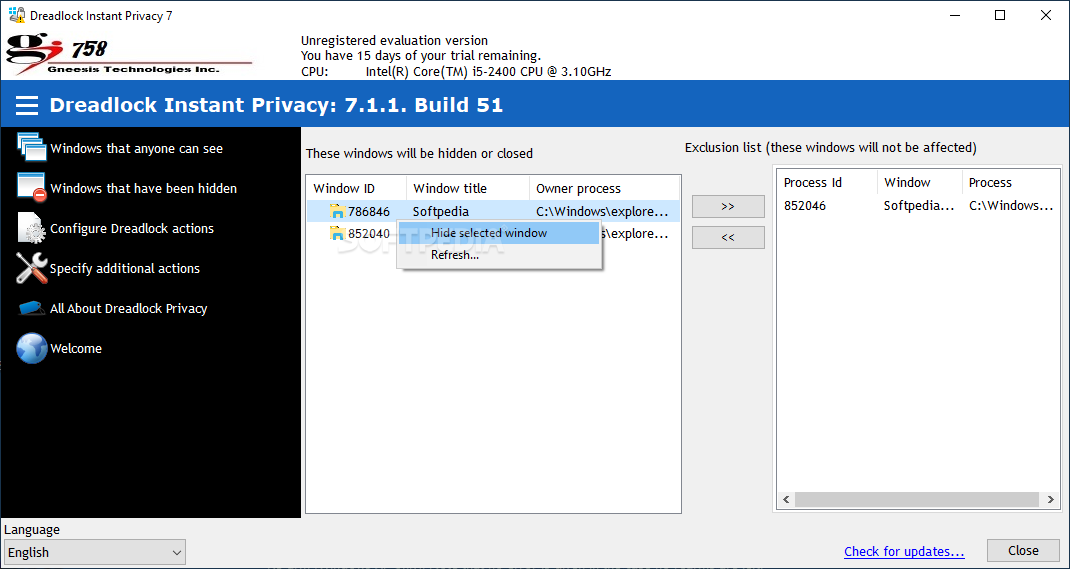Move selection to exclusion list with >> button
1070x569 pixels.
pos(728,206)
